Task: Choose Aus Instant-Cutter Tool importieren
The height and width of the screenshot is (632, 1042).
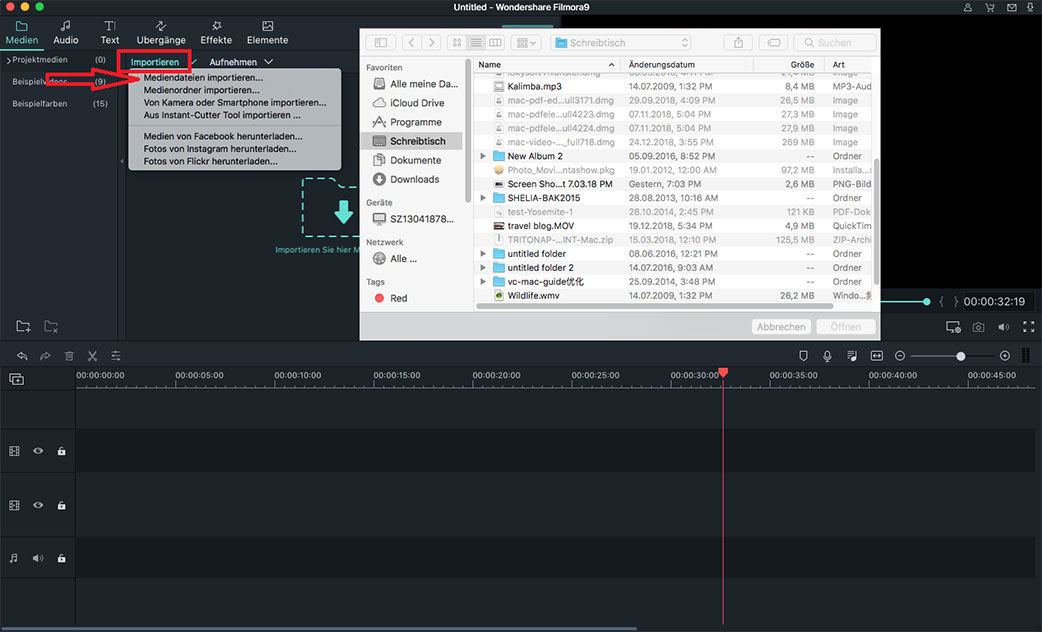Action: tap(222, 115)
